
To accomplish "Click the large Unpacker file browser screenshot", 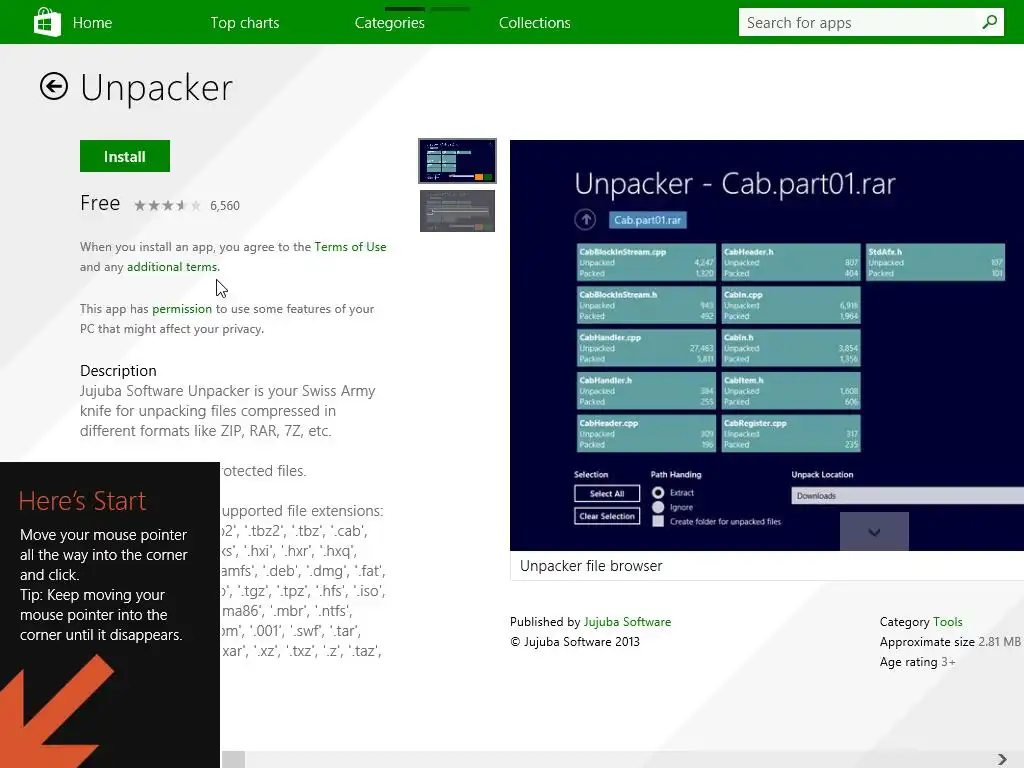I will [767, 345].
